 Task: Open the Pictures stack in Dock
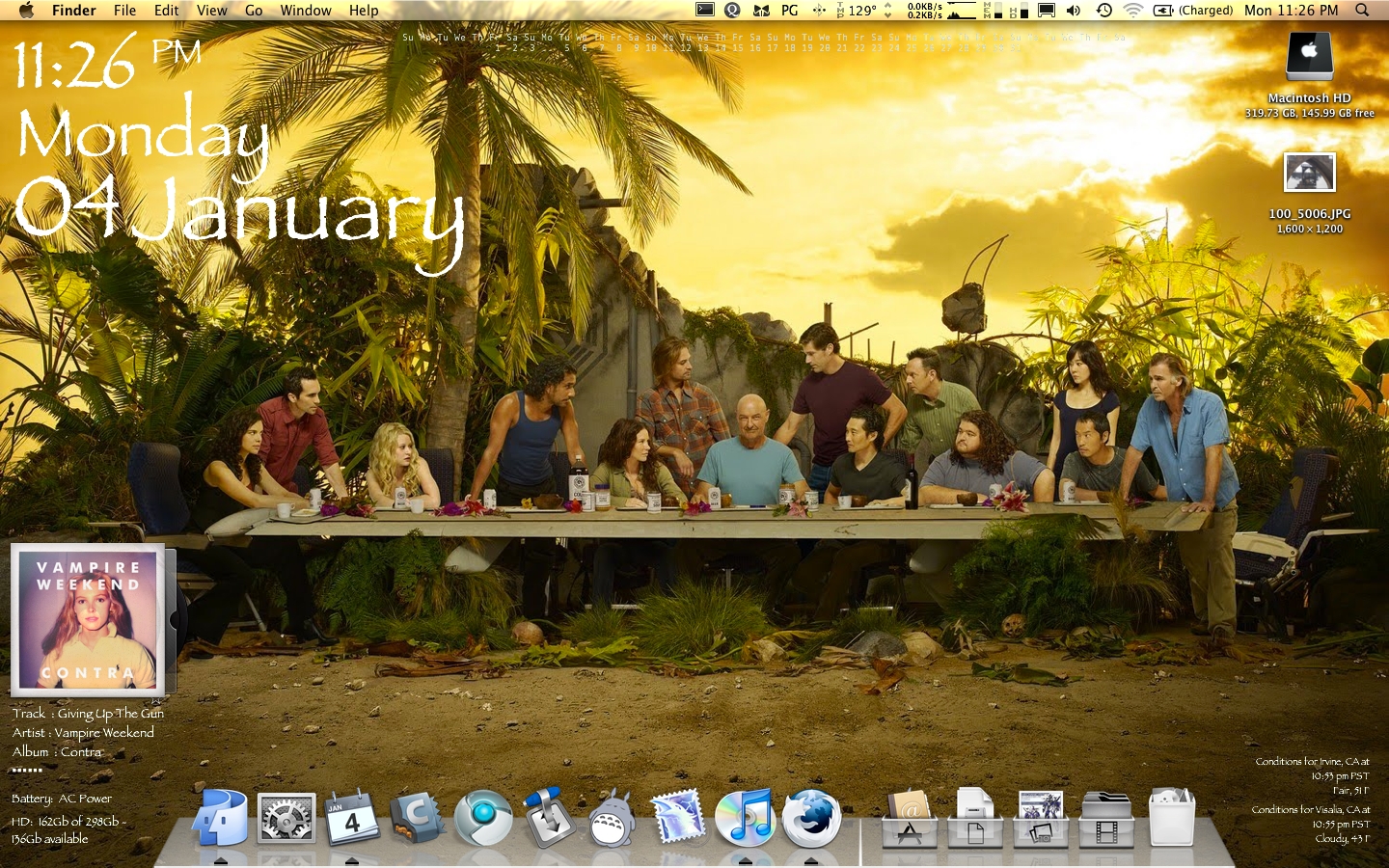pos(1041,819)
